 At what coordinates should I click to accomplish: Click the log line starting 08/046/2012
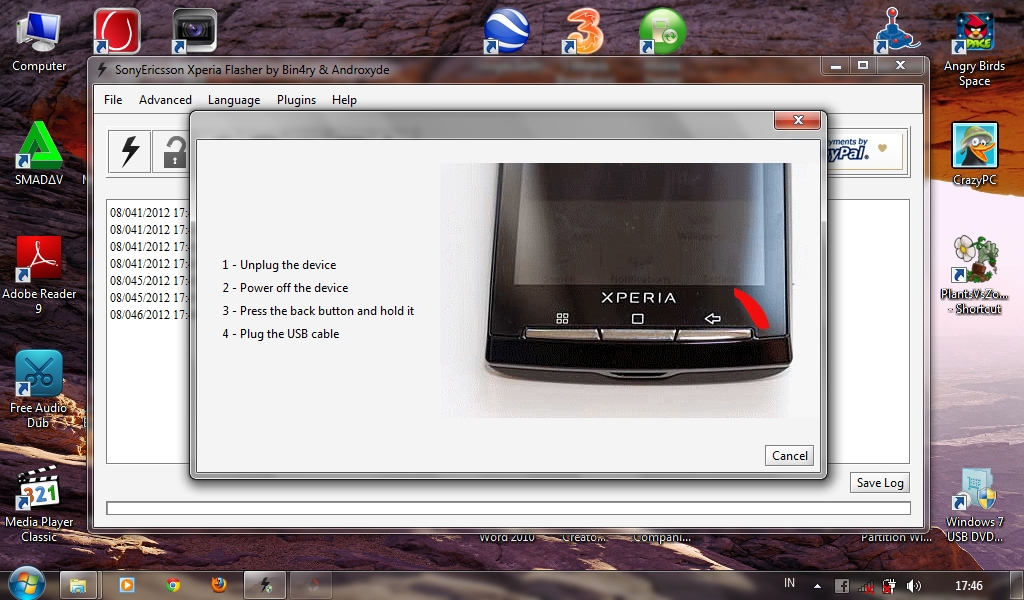149,315
